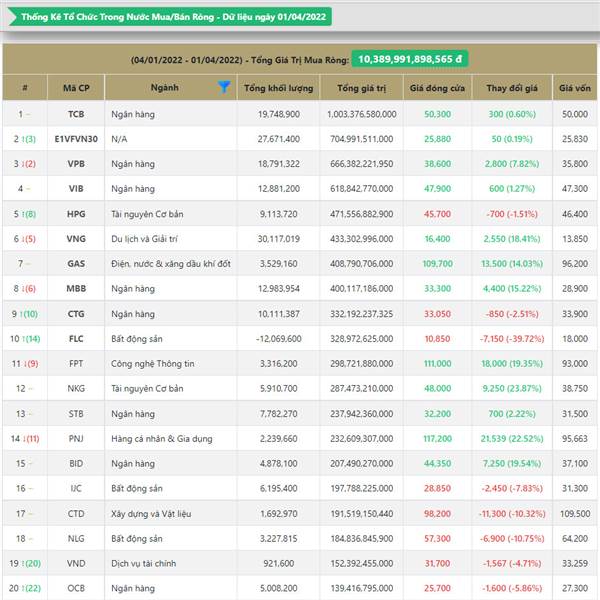Click total value 152,392,455,000
Viewport: 600px width, 600px height.
coord(362,563)
